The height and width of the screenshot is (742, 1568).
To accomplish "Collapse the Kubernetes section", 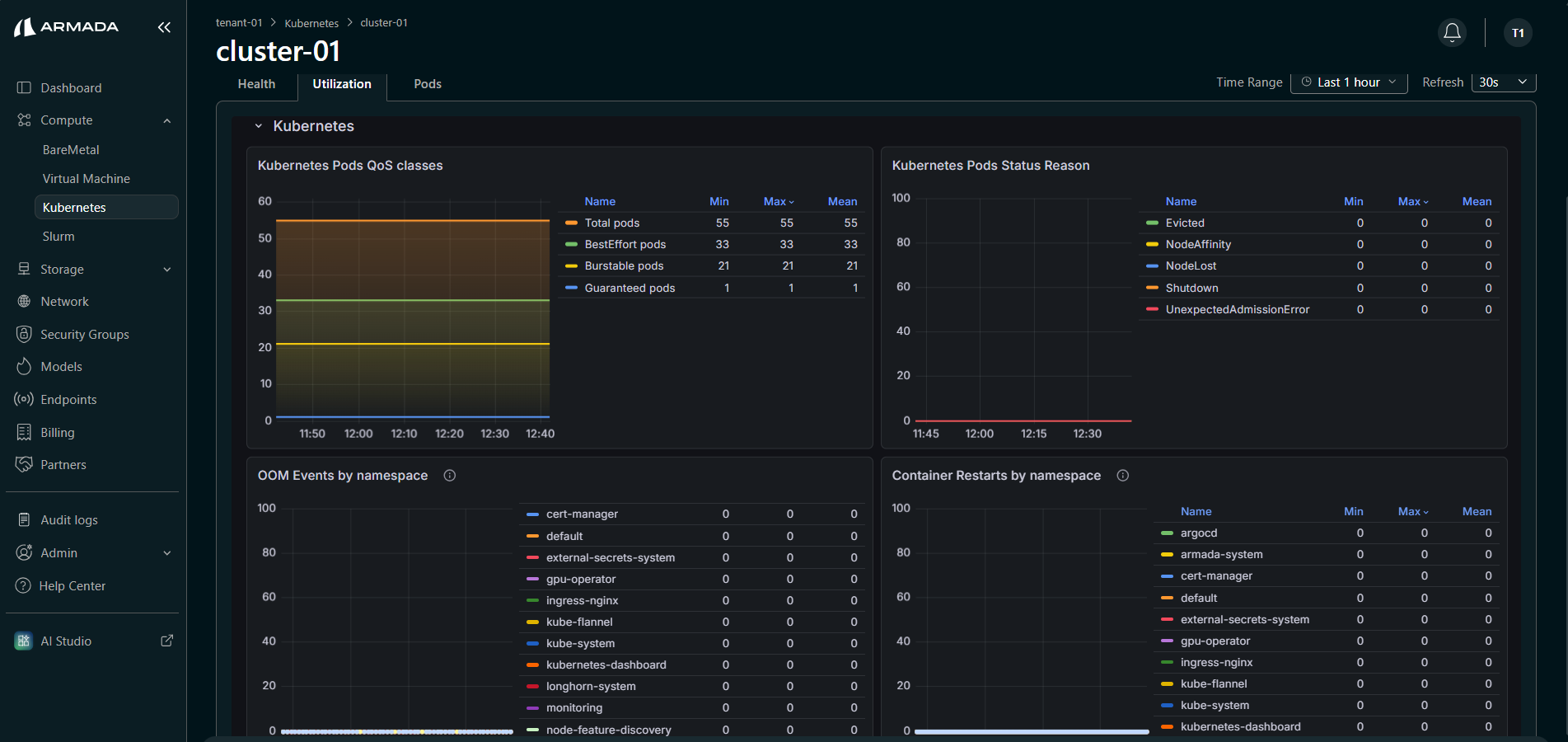I will point(259,126).
